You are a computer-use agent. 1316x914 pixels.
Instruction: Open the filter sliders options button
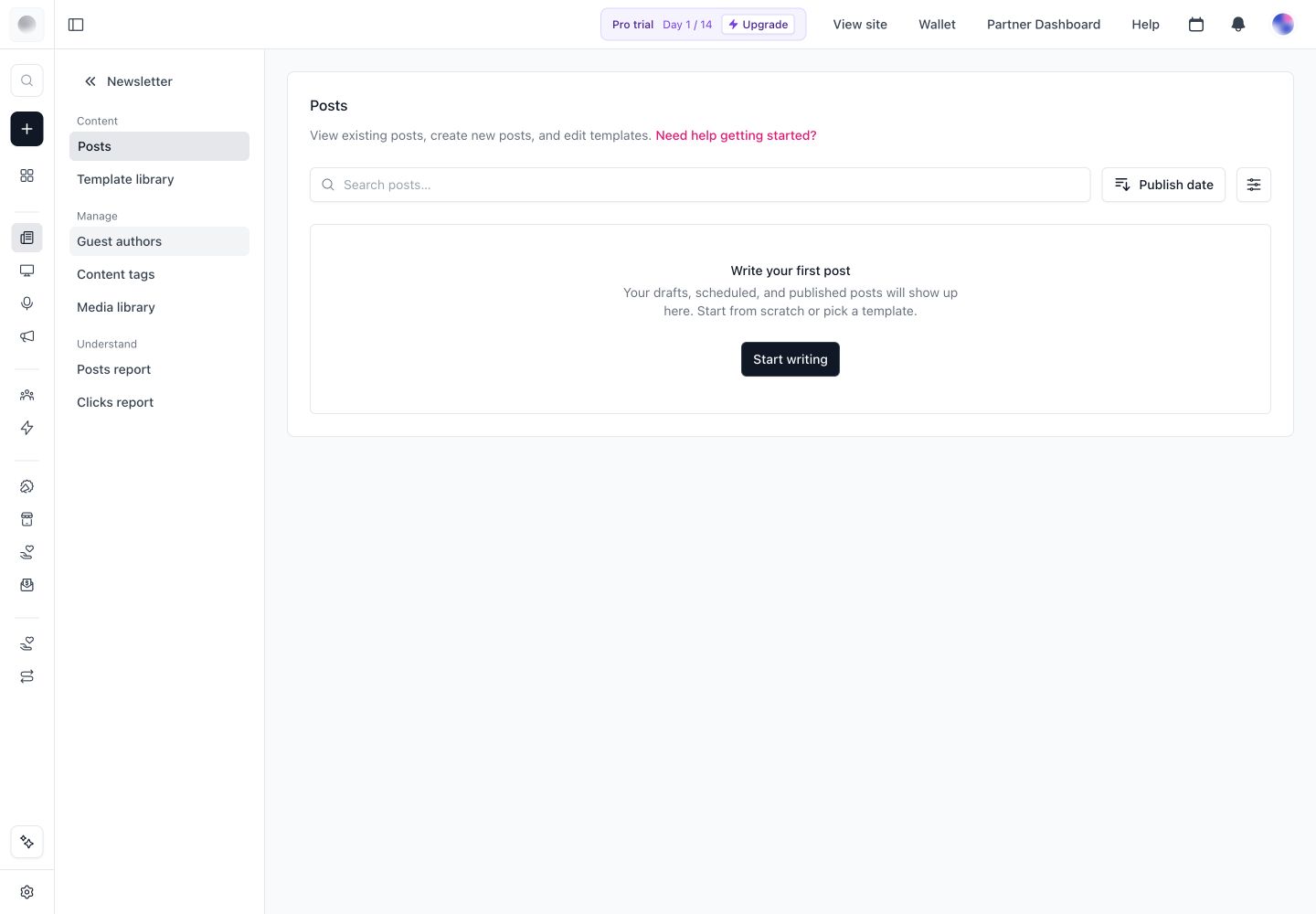[x=1254, y=185]
